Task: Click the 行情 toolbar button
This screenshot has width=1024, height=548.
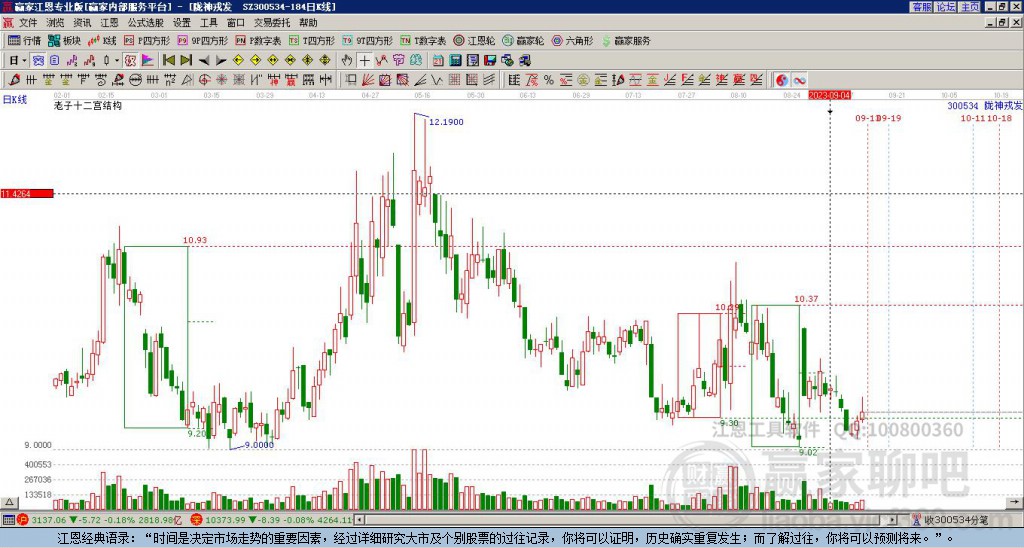Action: 24,40
